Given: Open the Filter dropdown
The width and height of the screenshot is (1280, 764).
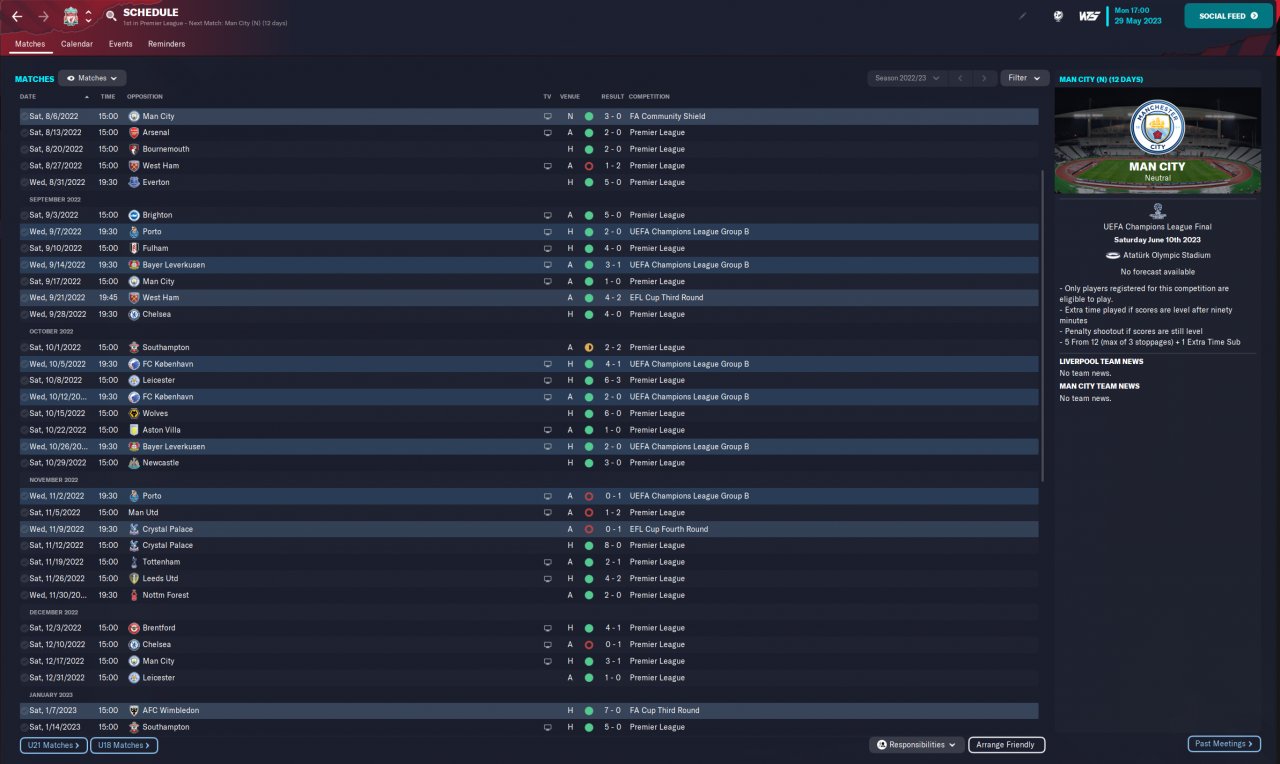Looking at the screenshot, I should click(1025, 78).
